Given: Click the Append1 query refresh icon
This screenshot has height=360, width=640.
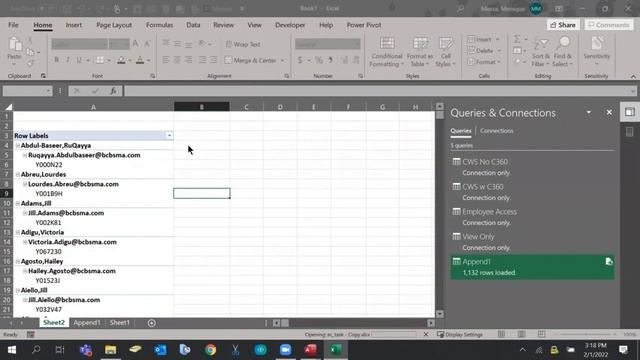Looking at the screenshot, I should click(609, 262).
